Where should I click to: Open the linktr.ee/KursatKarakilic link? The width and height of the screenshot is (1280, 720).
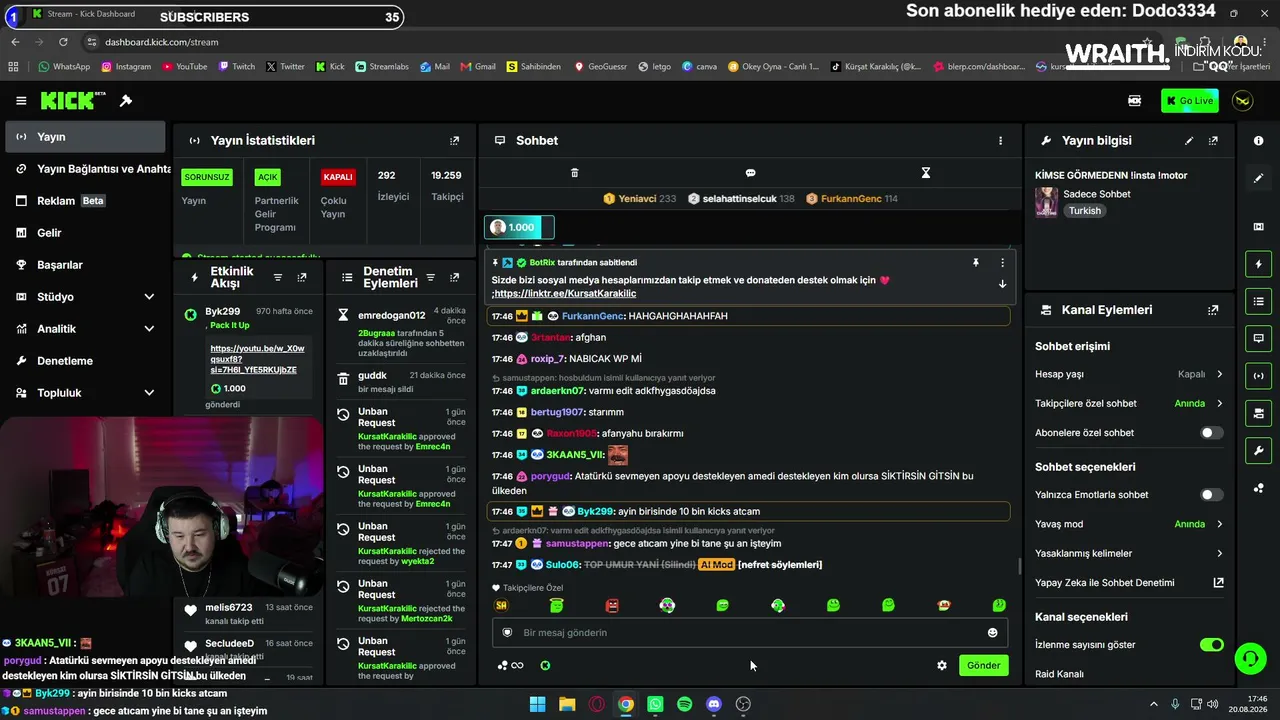click(565, 294)
